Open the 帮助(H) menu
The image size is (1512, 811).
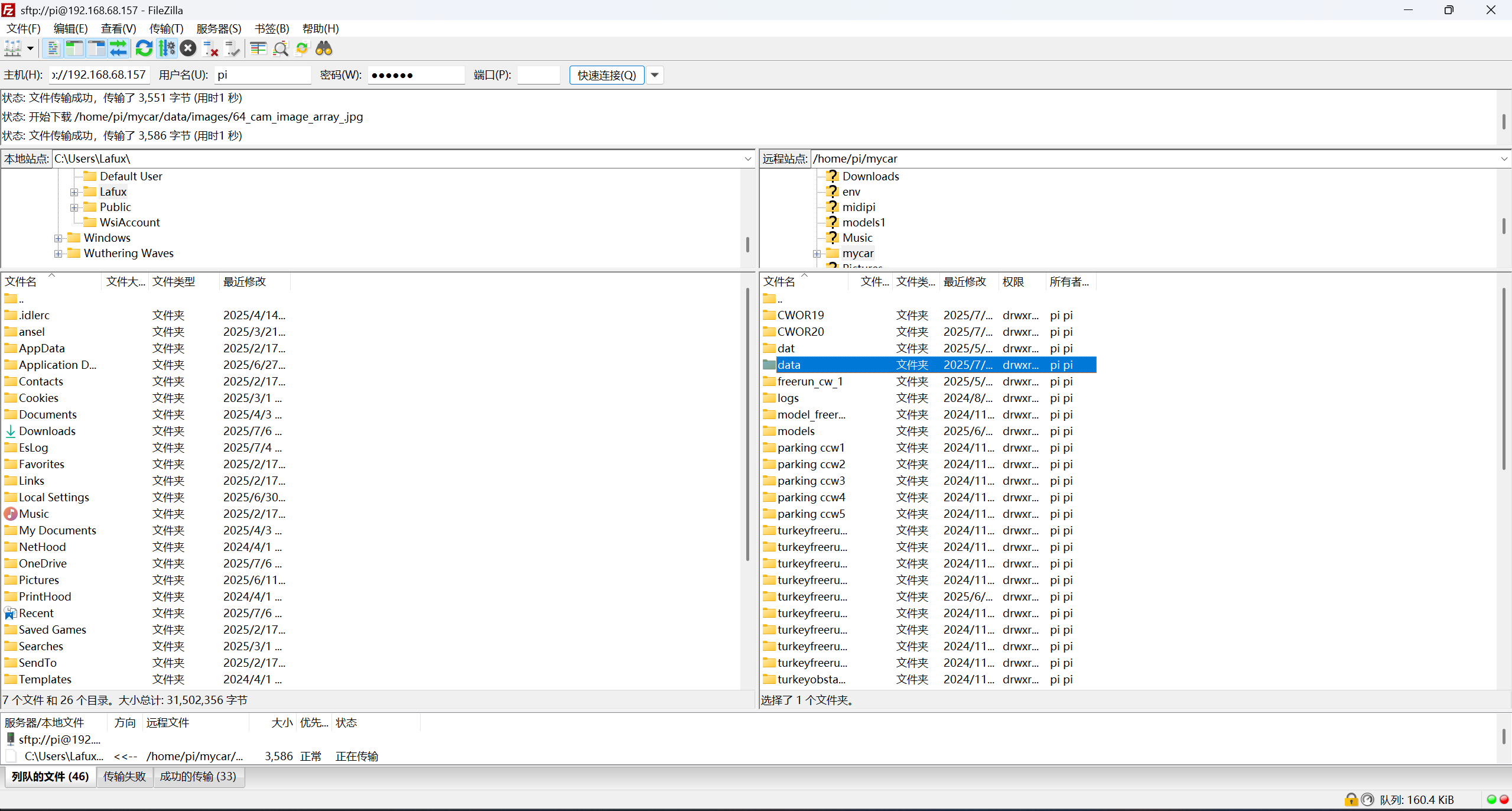pos(320,28)
